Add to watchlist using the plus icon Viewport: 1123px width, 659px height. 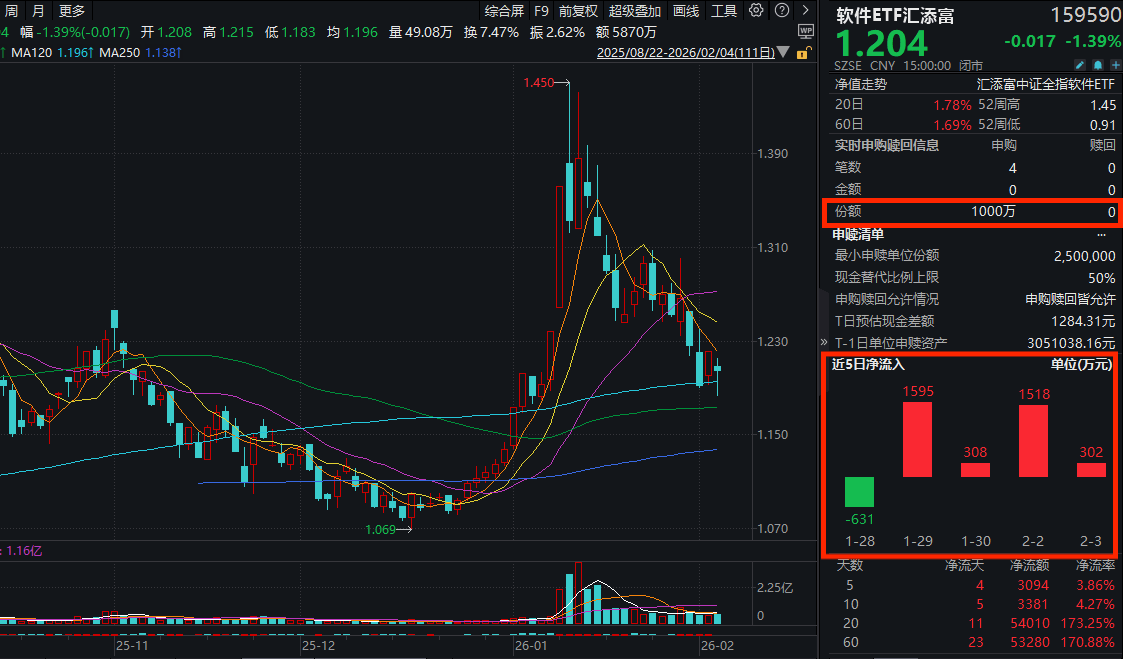[x=1115, y=64]
